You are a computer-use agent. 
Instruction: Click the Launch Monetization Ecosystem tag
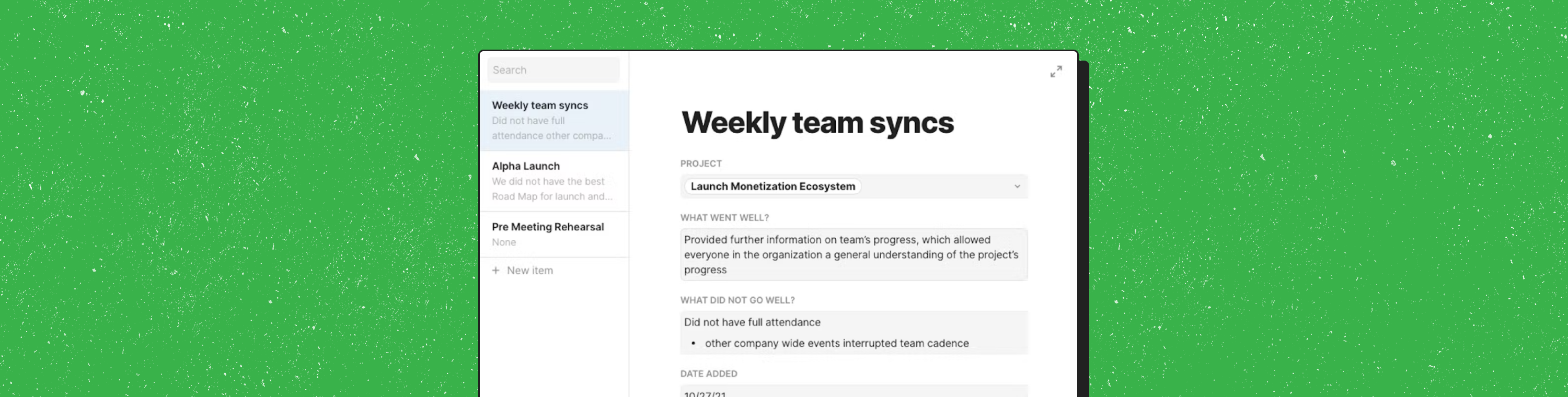click(773, 186)
